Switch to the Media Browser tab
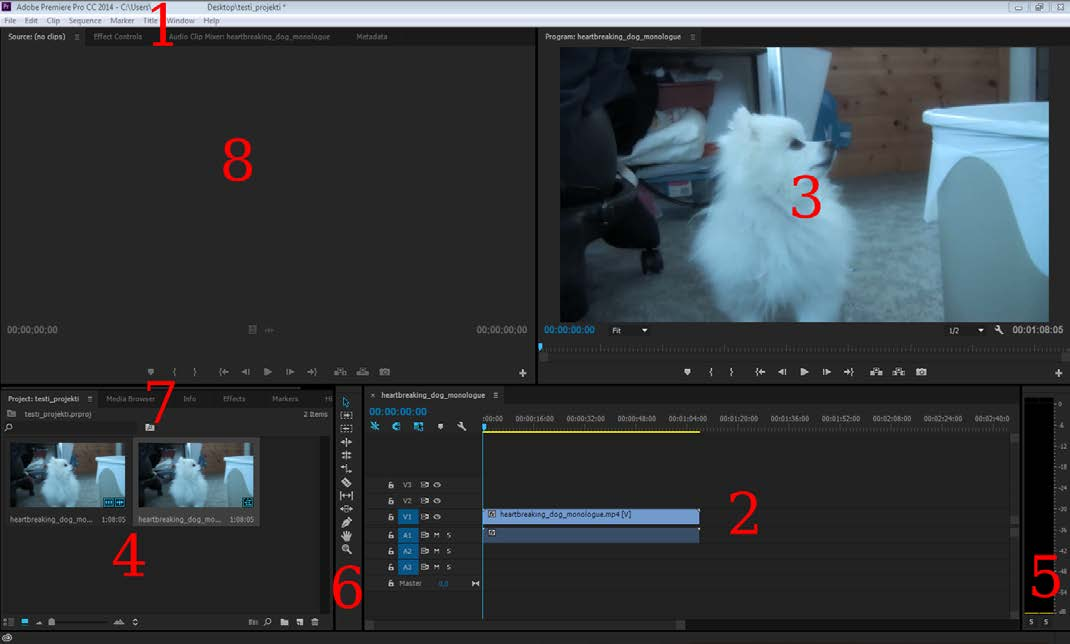 pos(130,398)
